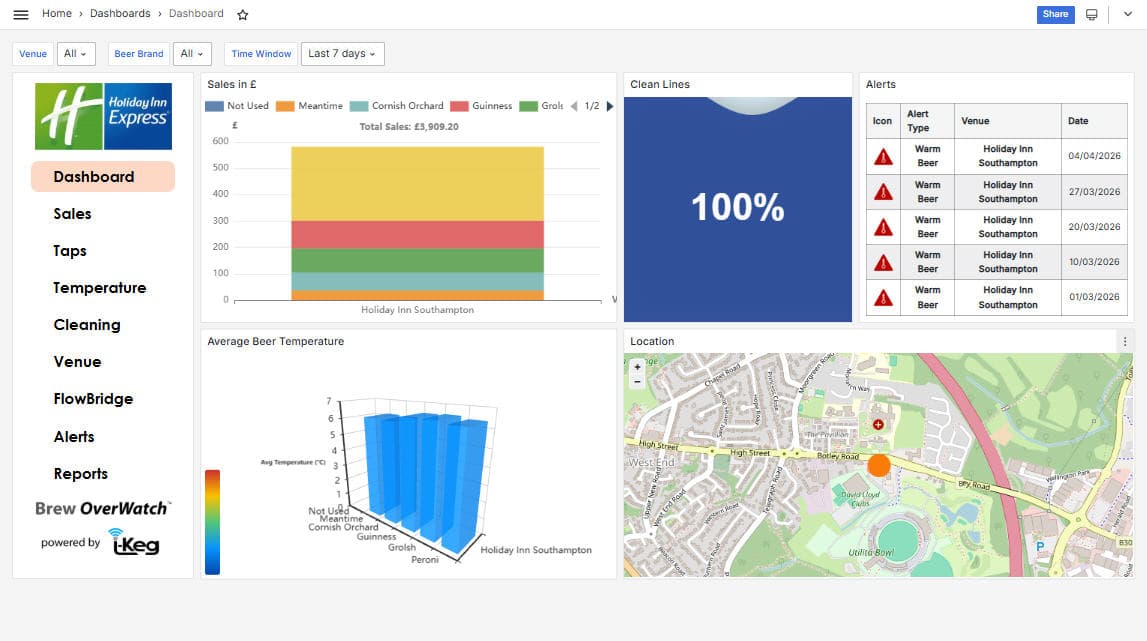Image resolution: width=1147 pixels, height=641 pixels.
Task: Click the Venue column header in Alerts
Action: click(1007, 121)
